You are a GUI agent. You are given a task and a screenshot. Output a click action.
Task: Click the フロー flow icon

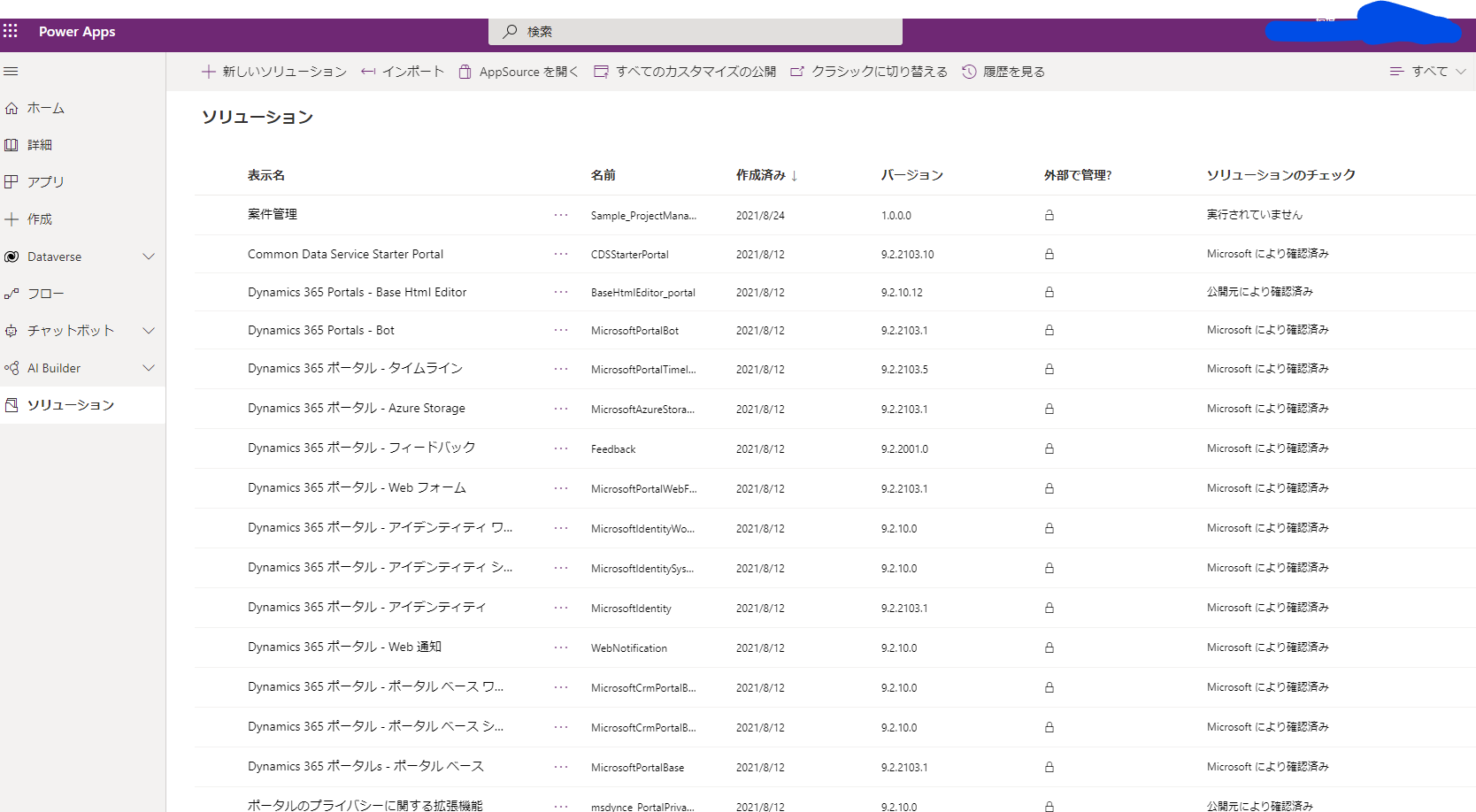(12, 294)
